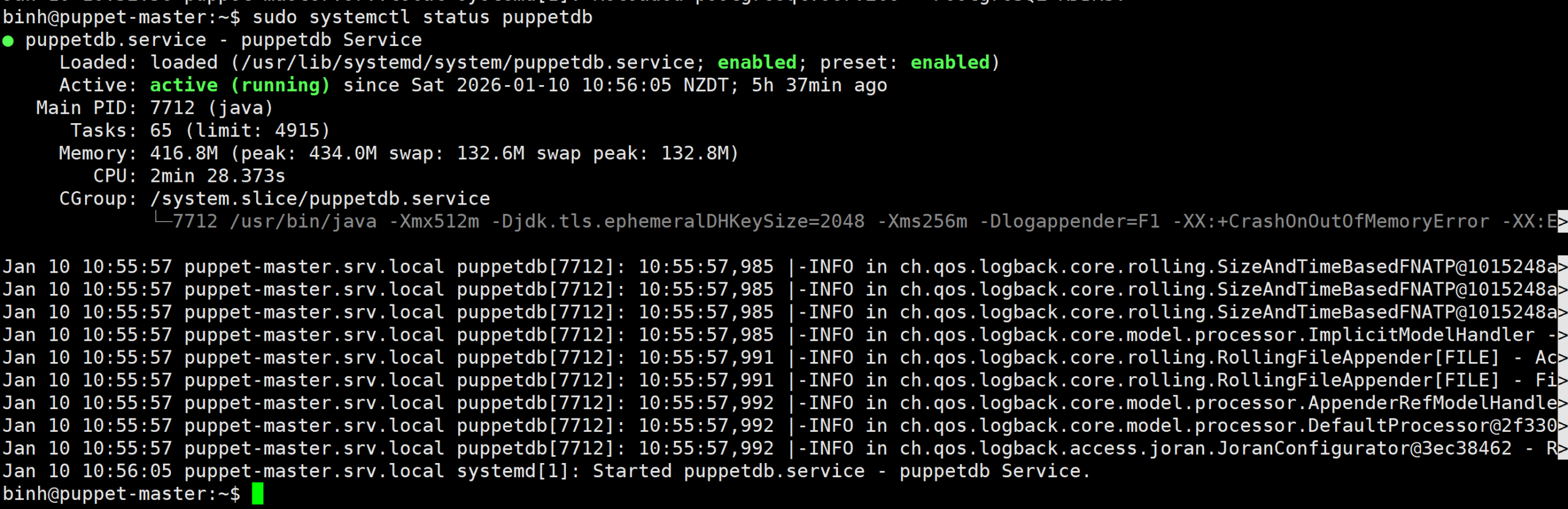Click the green cursor block at the prompt
This screenshot has width=1568, height=509.
[257, 494]
